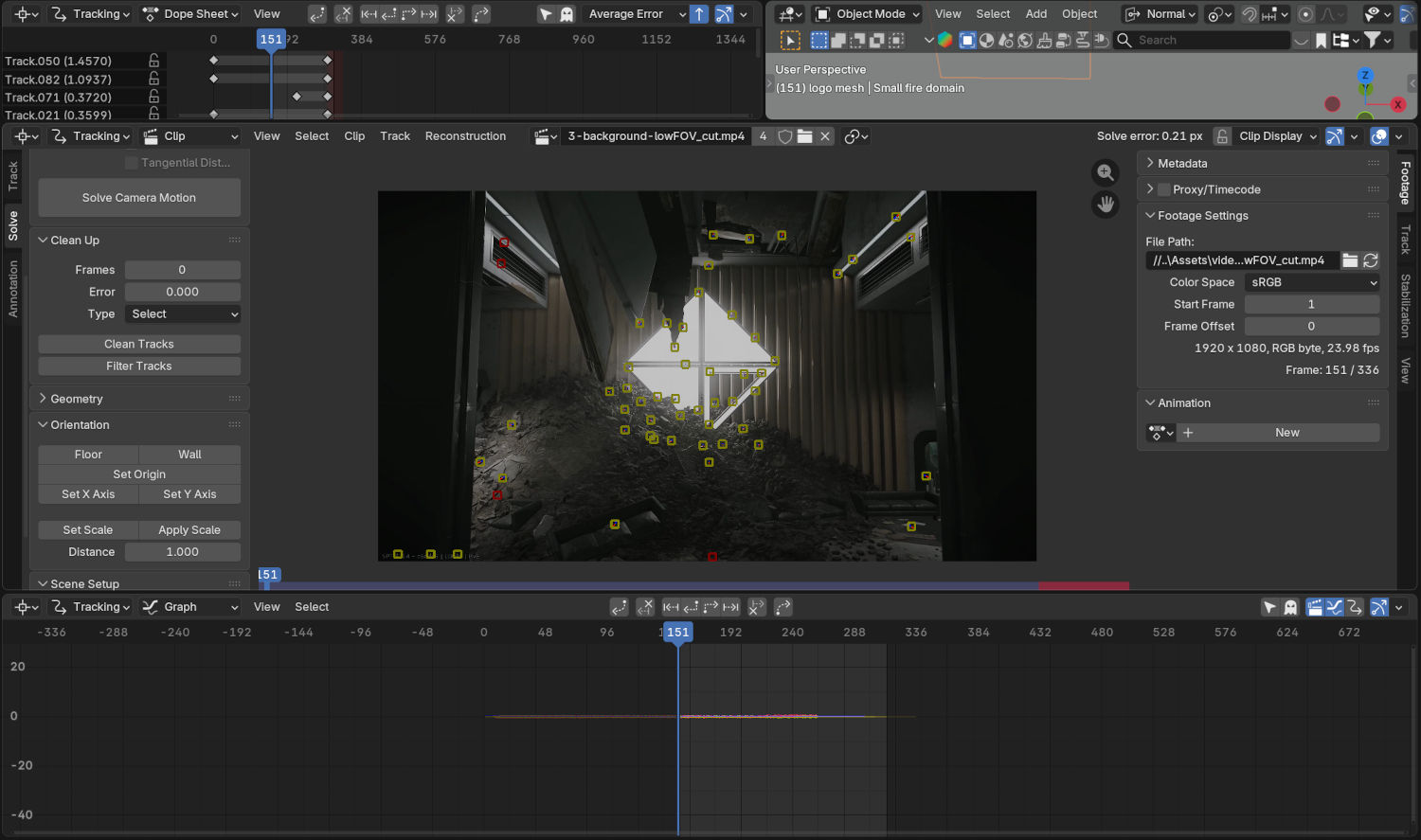
Task: Open the Color Space dropdown showing sRGB
Action: click(1312, 281)
